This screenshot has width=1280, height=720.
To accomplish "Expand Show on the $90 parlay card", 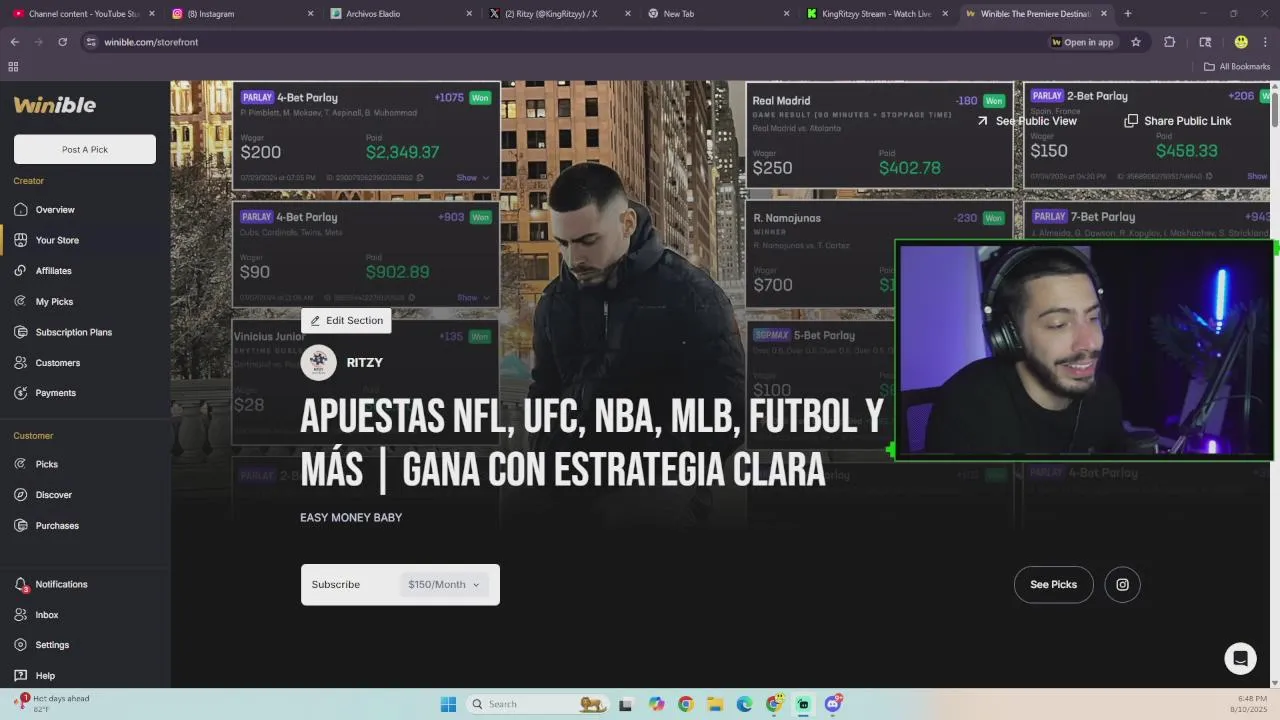I will click(473, 297).
